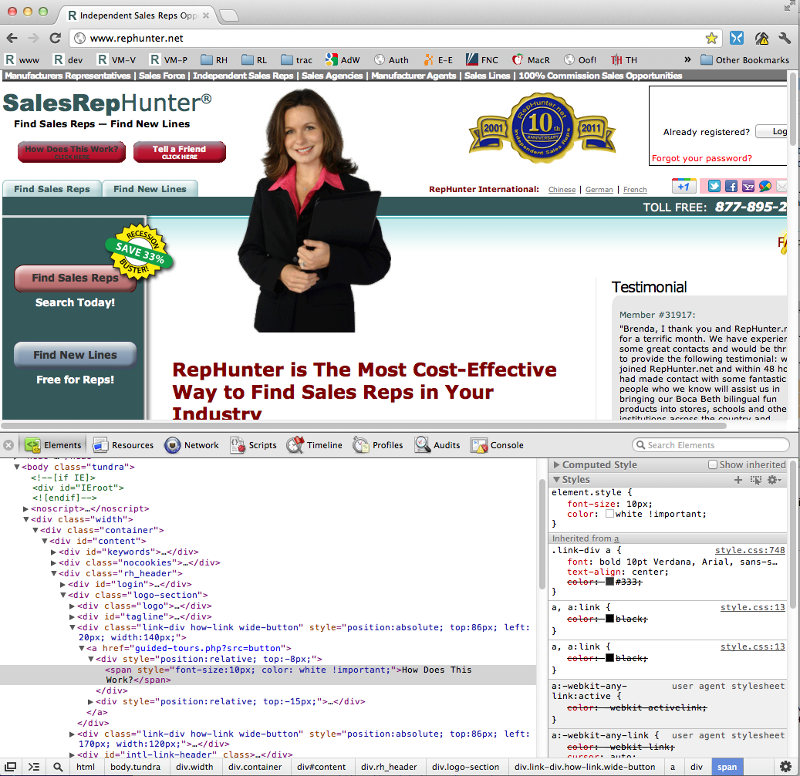The image size is (800, 776).
Task: Open the French language link
Action: pos(635,189)
